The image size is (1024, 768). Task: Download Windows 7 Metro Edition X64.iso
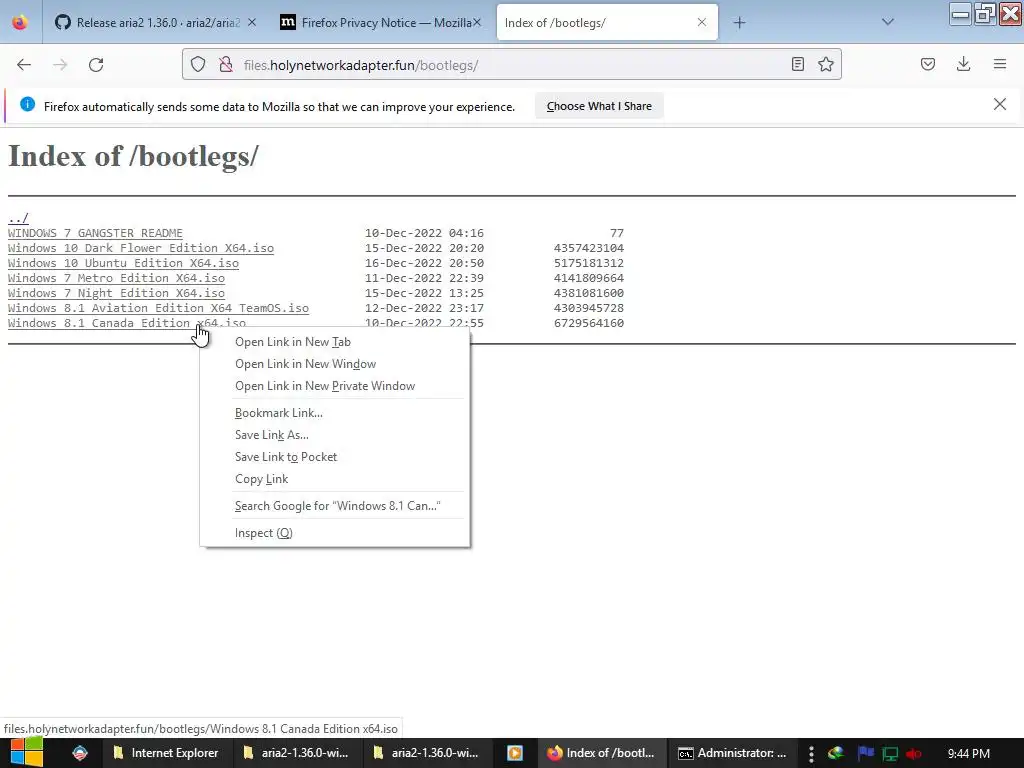pyautogui.click(x=116, y=278)
